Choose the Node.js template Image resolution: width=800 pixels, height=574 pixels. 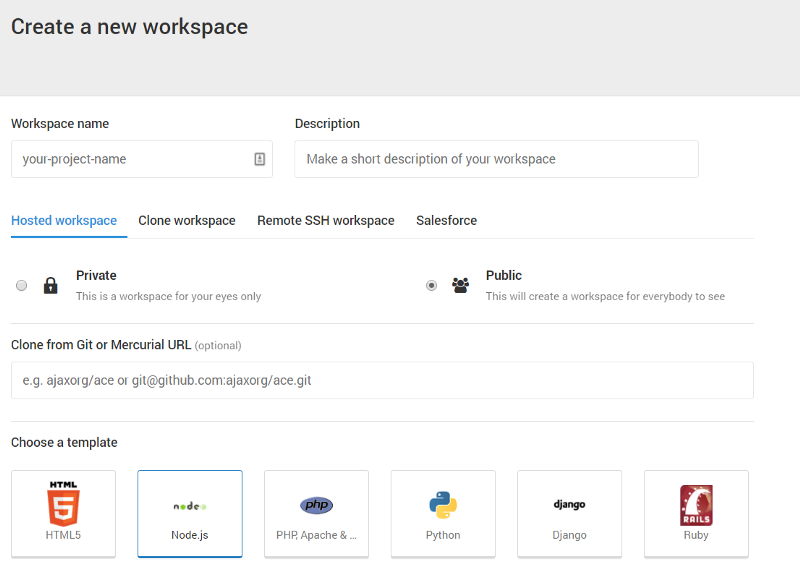click(190, 513)
